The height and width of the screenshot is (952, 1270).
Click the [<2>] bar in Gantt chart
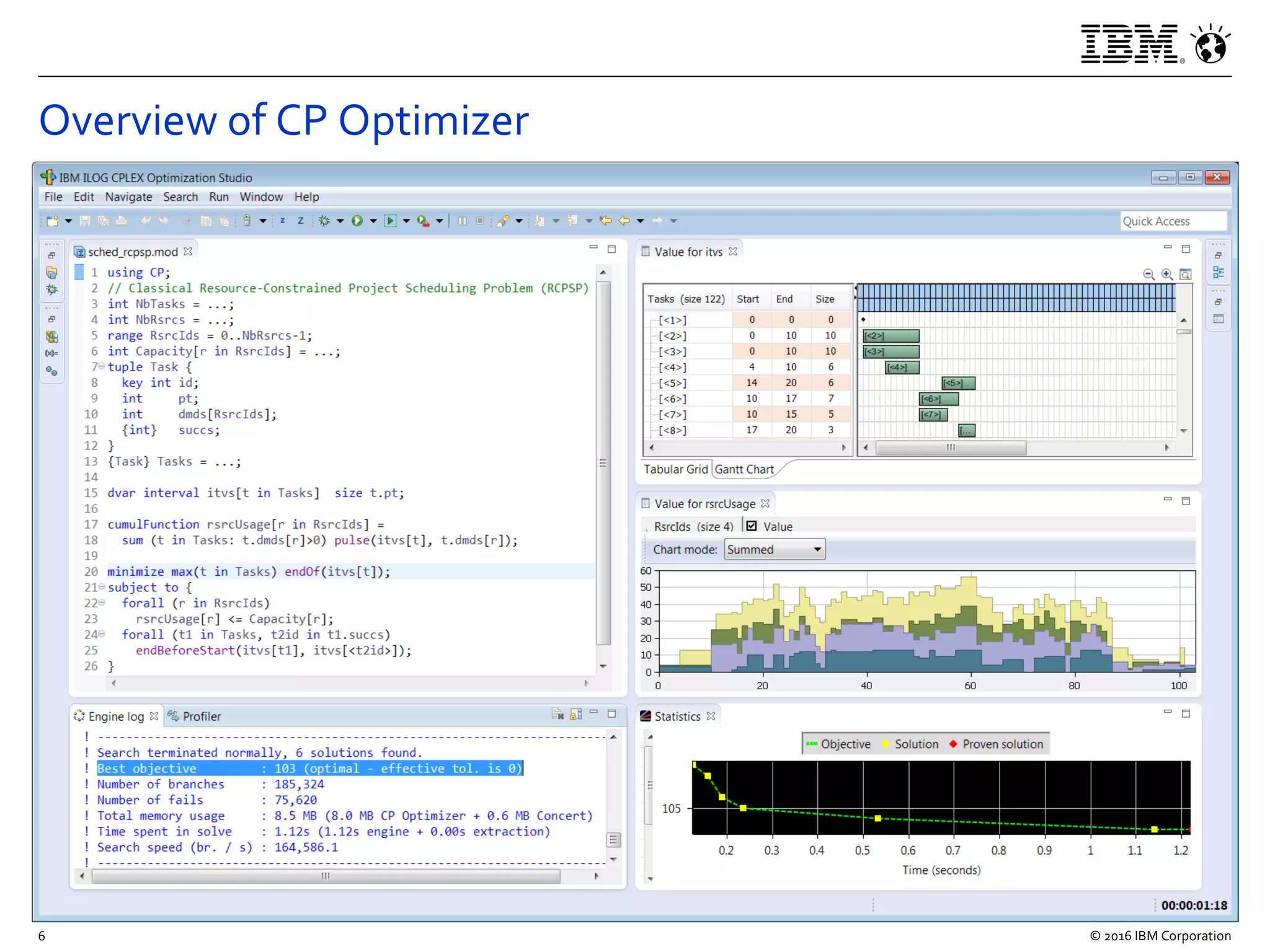click(x=891, y=336)
